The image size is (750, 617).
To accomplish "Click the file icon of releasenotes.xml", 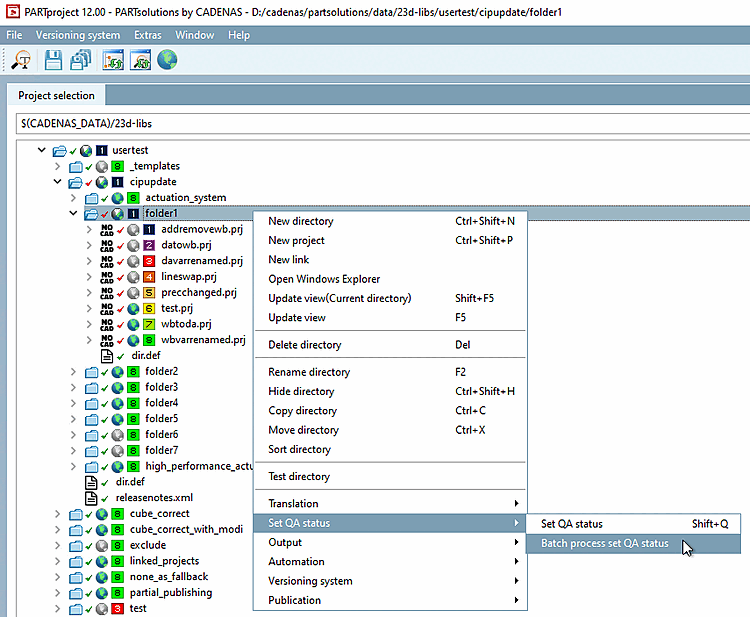I will (x=91, y=498).
